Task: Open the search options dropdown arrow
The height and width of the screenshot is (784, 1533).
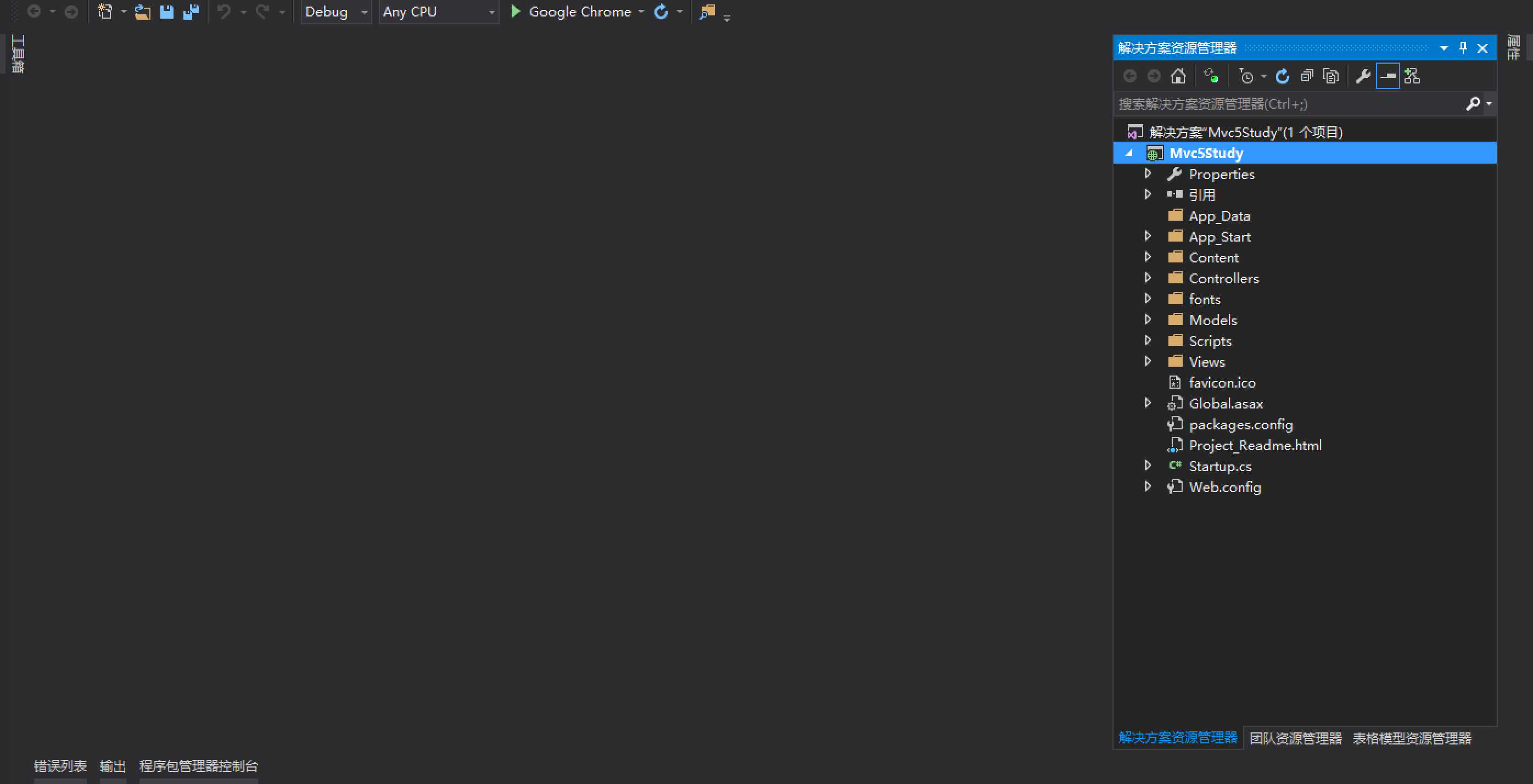Action: (1489, 104)
